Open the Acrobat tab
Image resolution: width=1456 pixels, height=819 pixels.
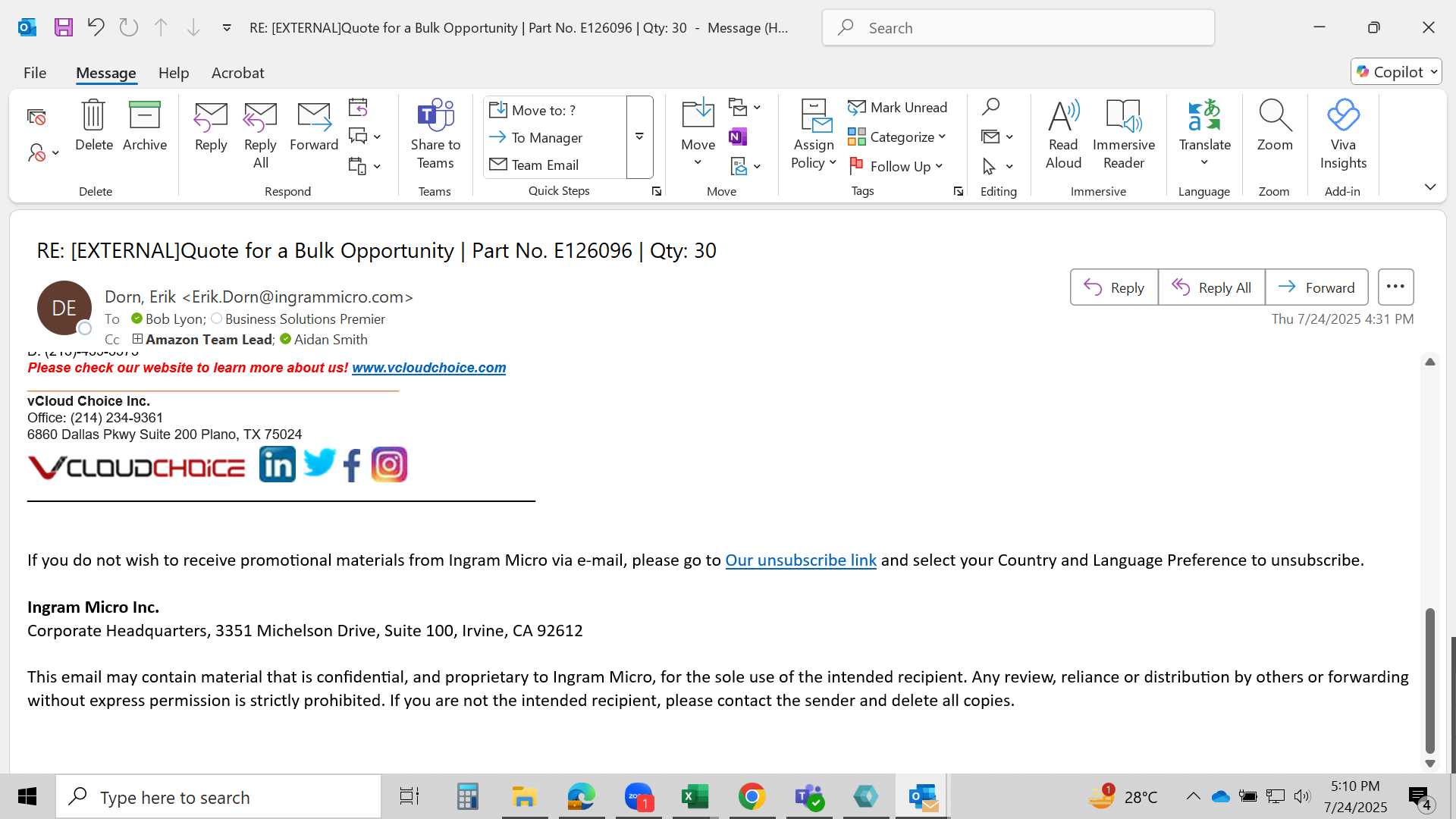click(237, 73)
